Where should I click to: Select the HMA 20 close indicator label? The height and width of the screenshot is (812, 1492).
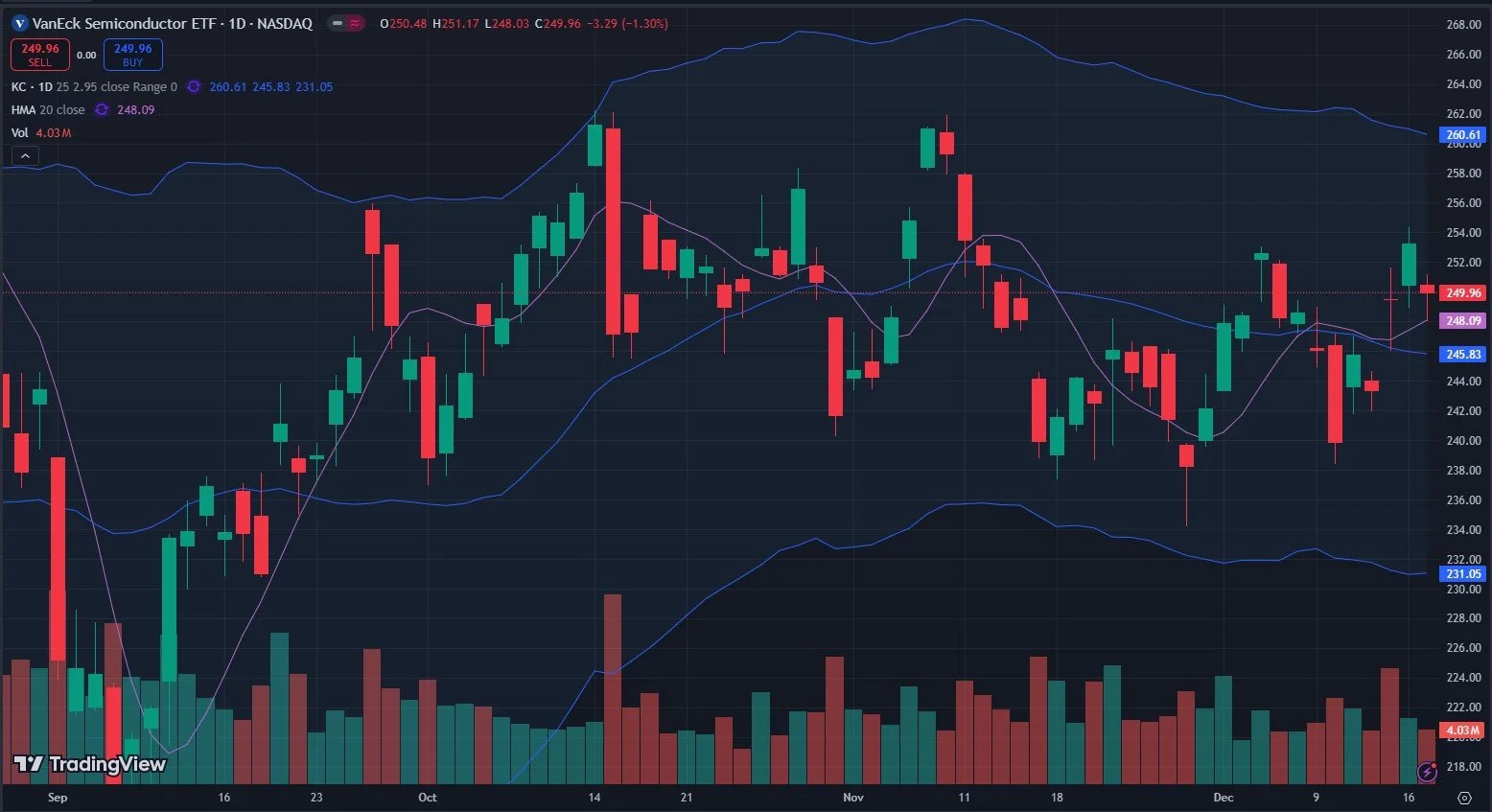(x=48, y=109)
